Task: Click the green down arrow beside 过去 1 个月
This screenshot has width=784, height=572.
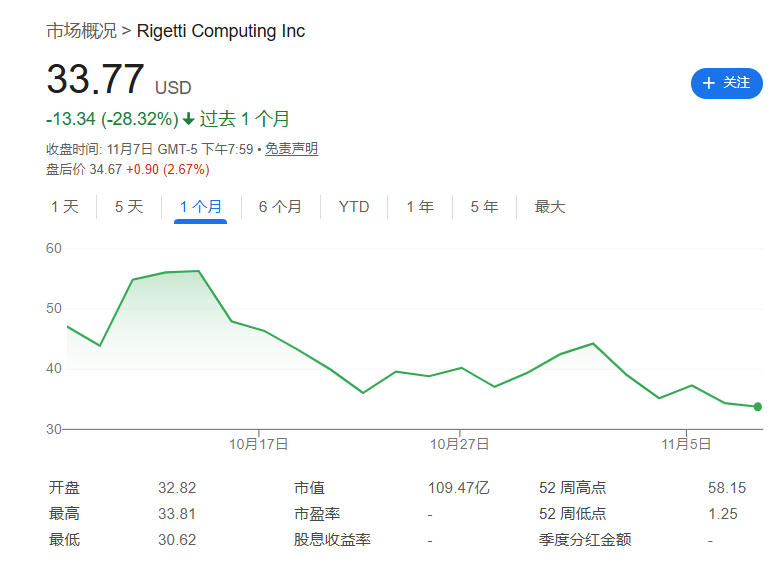Action: point(188,120)
